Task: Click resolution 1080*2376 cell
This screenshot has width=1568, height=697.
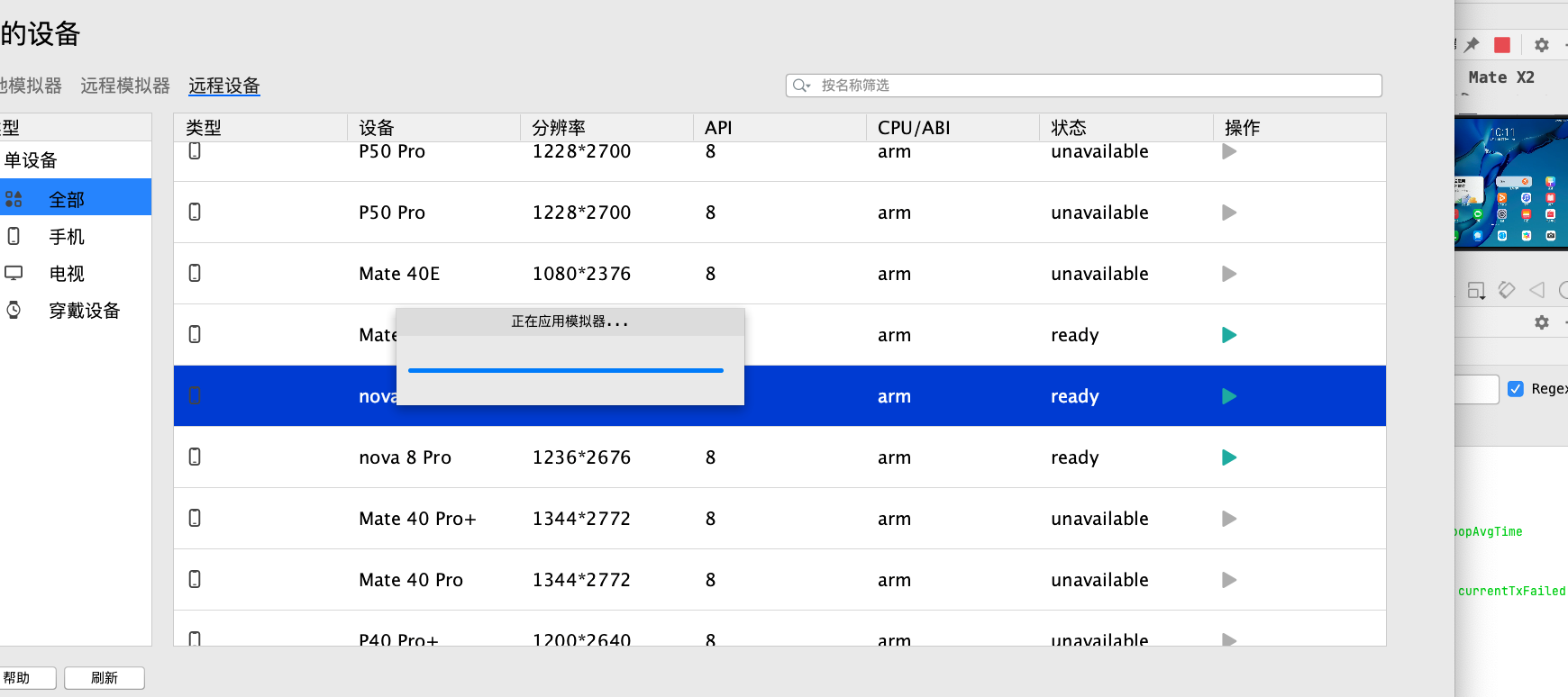Action: click(x=581, y=274)
